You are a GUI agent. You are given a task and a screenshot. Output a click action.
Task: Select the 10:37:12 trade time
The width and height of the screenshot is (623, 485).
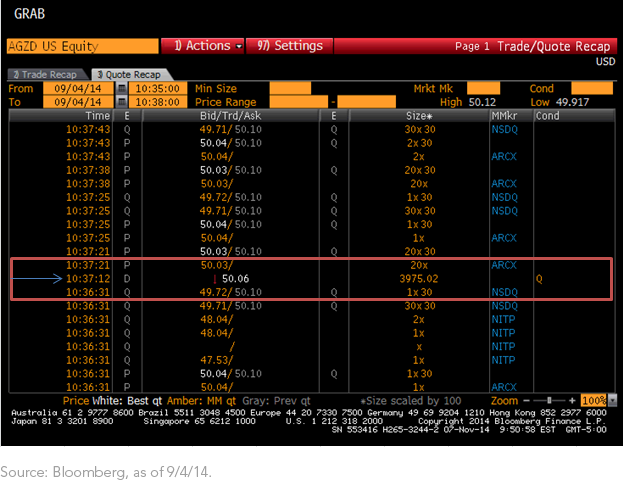[x=88, y=279]
